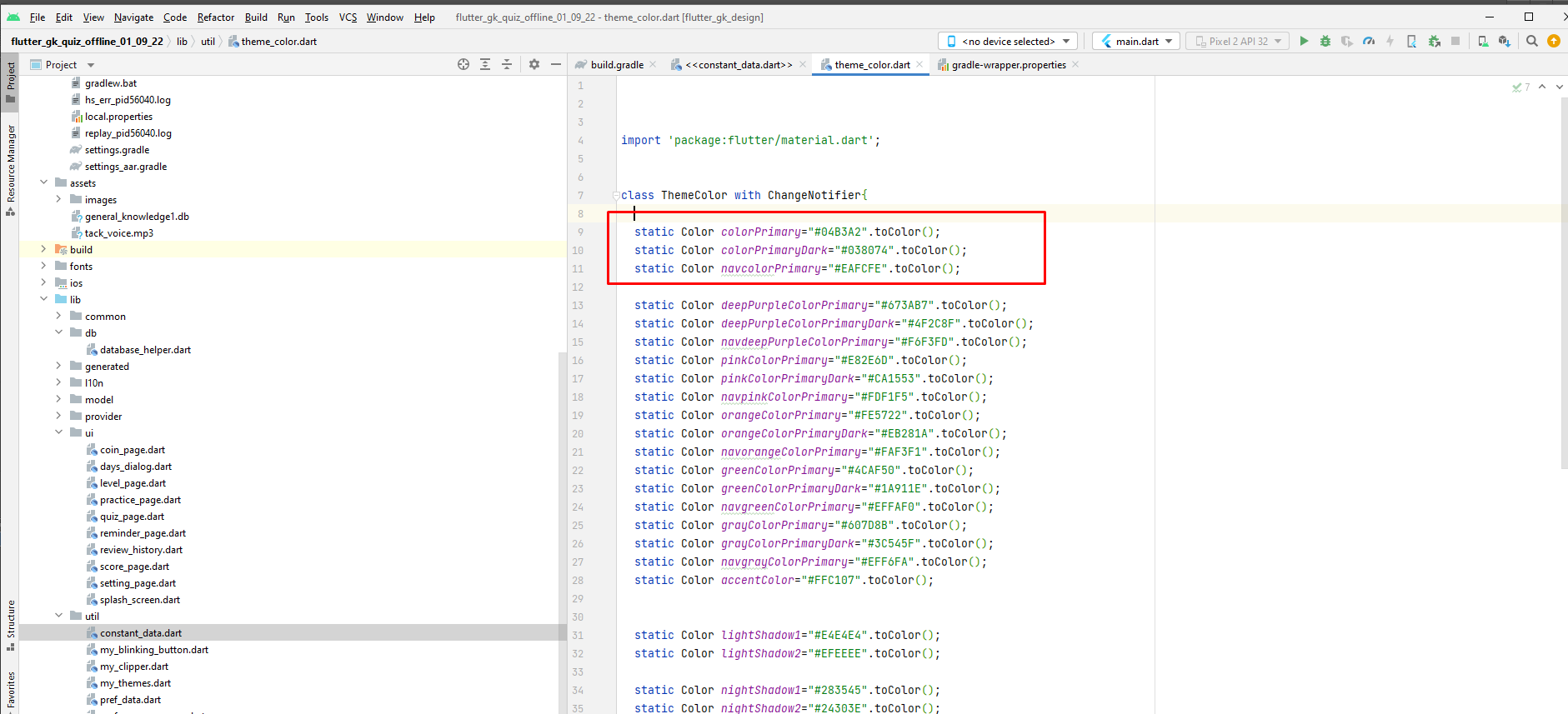Attach debugger to Android process icon

coord(1434,41)
